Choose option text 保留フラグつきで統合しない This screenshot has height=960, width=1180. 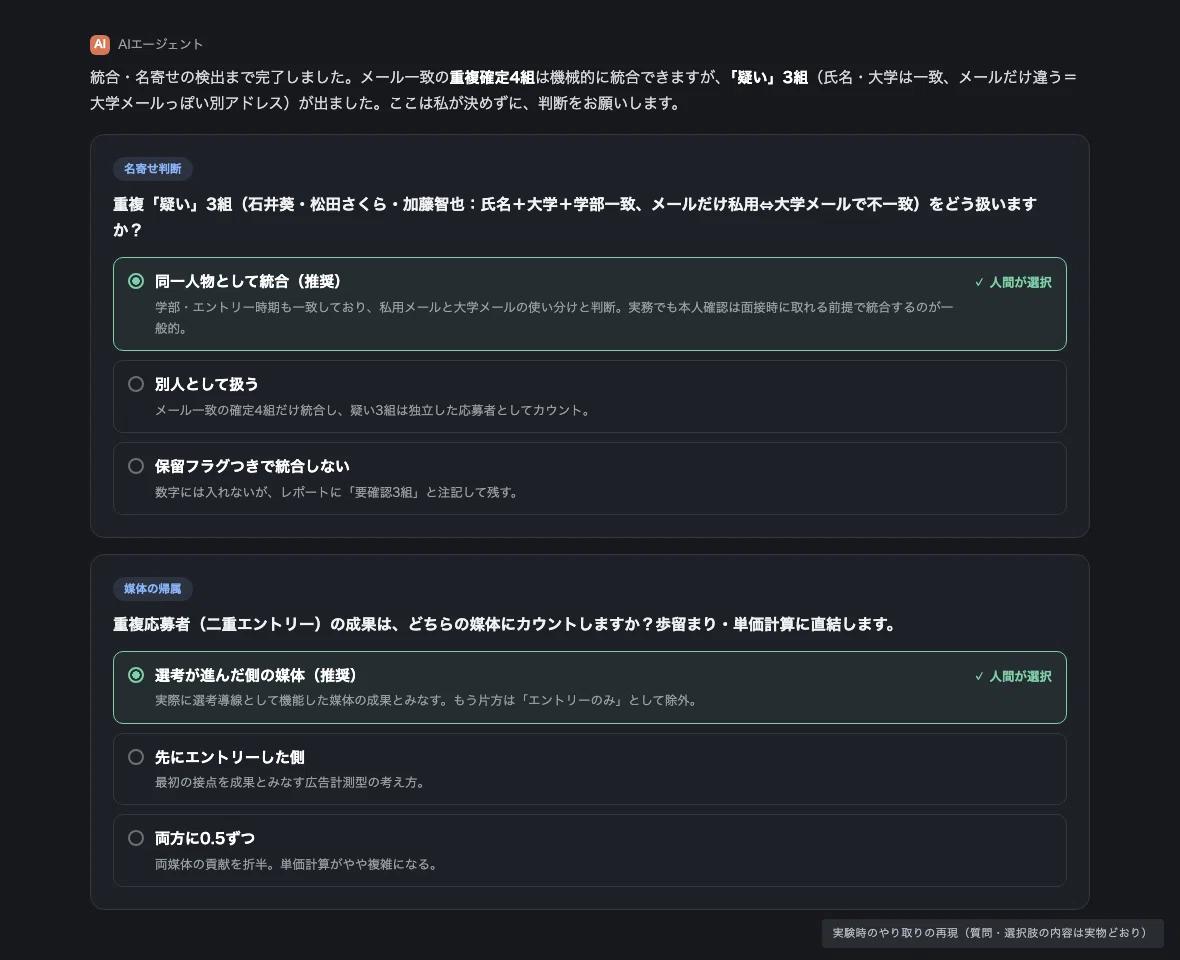click(252, 466)
